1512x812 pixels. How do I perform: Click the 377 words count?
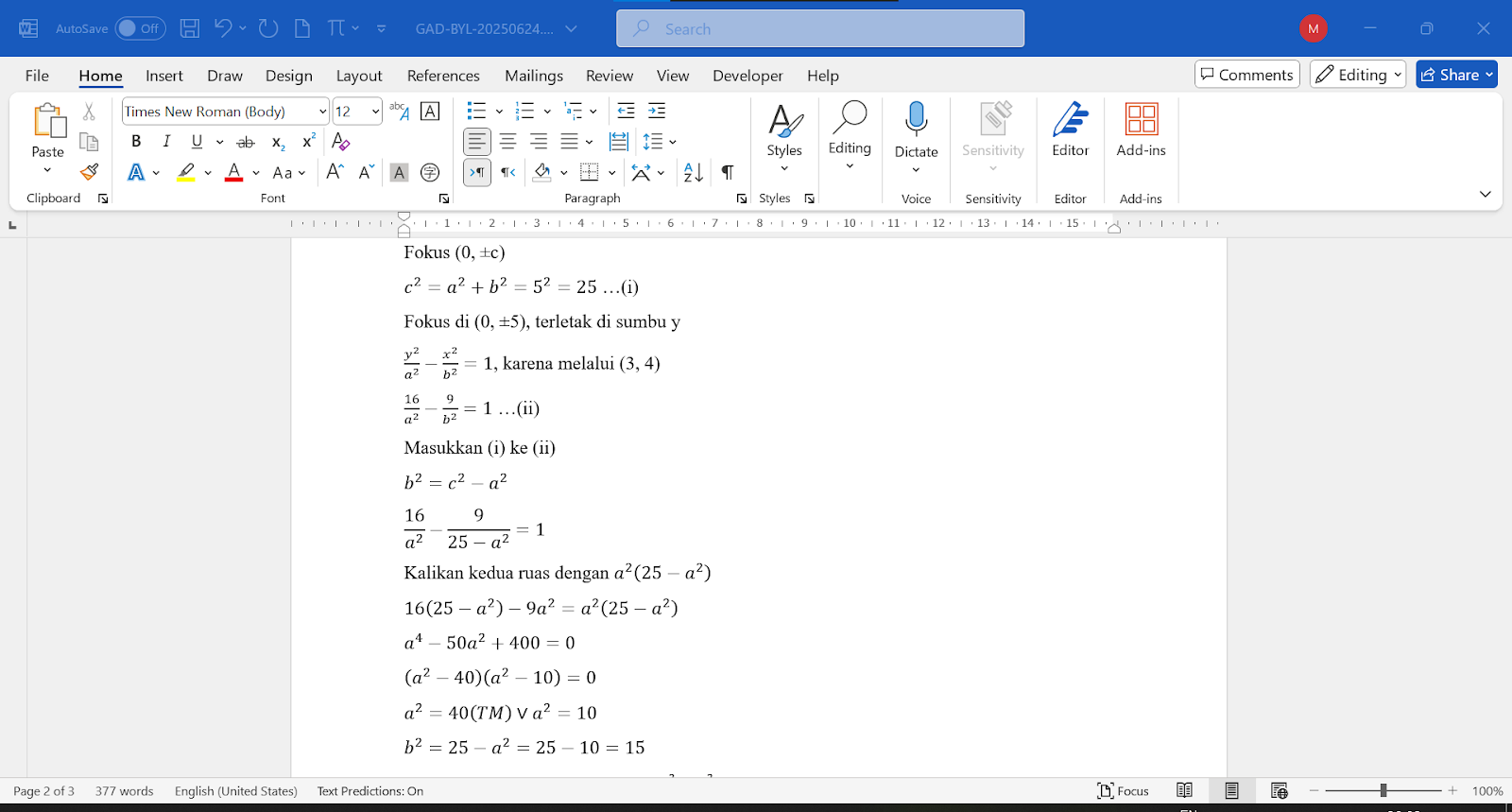(x=124, y=791)
